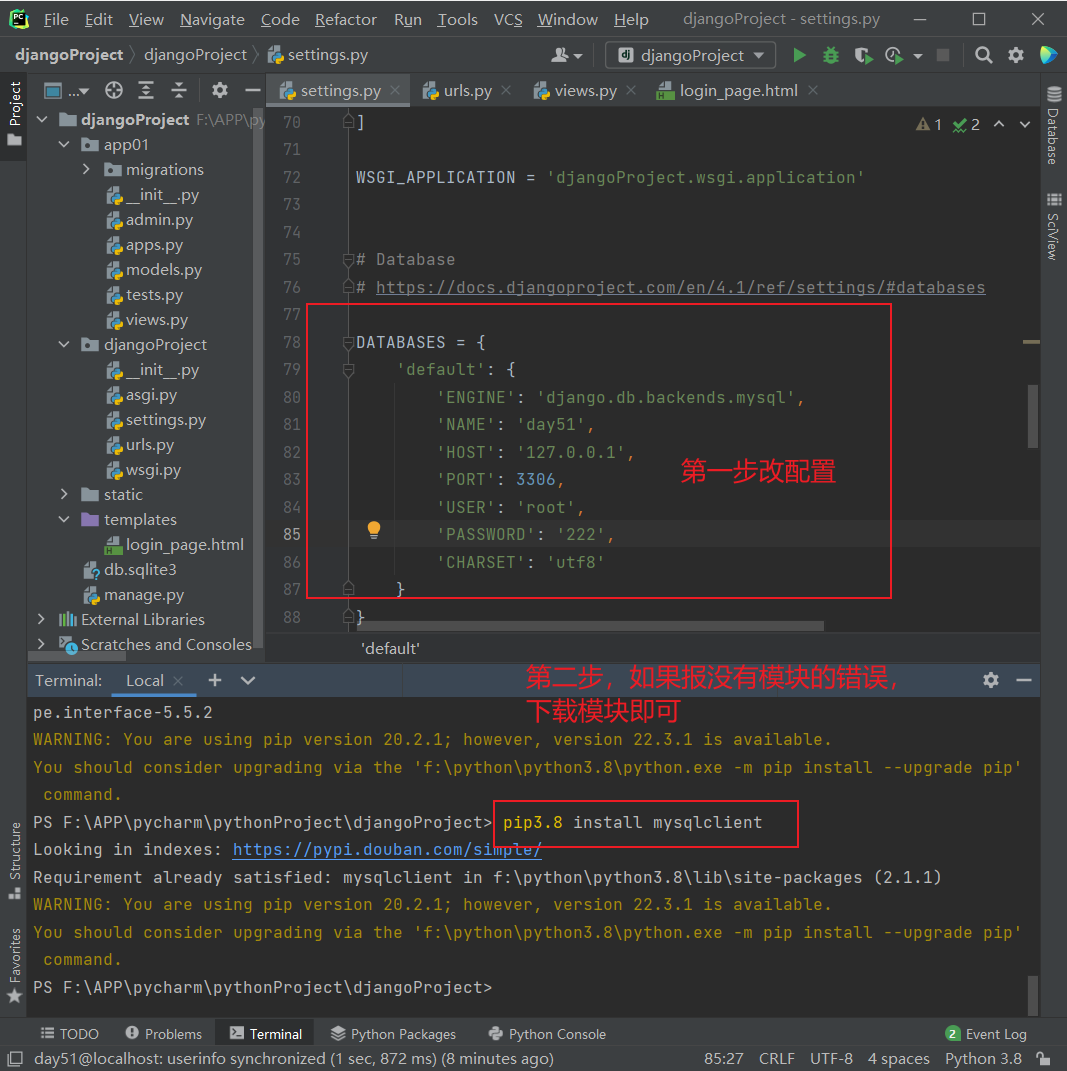The image size is (1067, 1071).
Task: Add a new terminal session
Action: click(214, 680)
